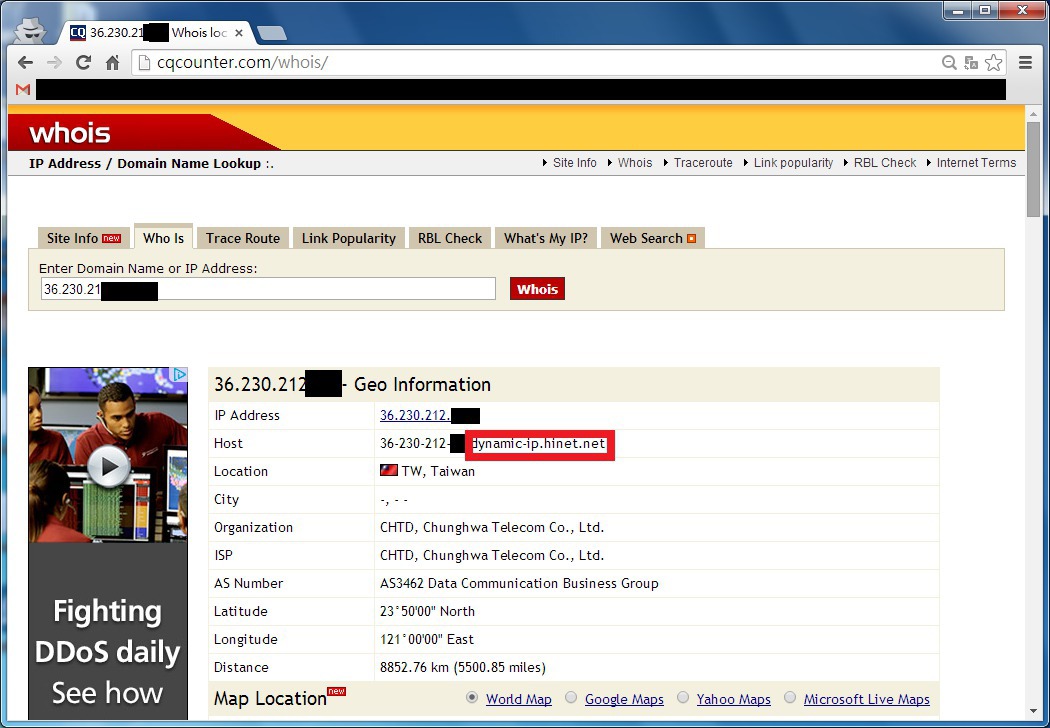Click the vertical scrollbar thumb
This screenshot has width=1050, height=728.
pyautogui.click(x=1033, y=169)
